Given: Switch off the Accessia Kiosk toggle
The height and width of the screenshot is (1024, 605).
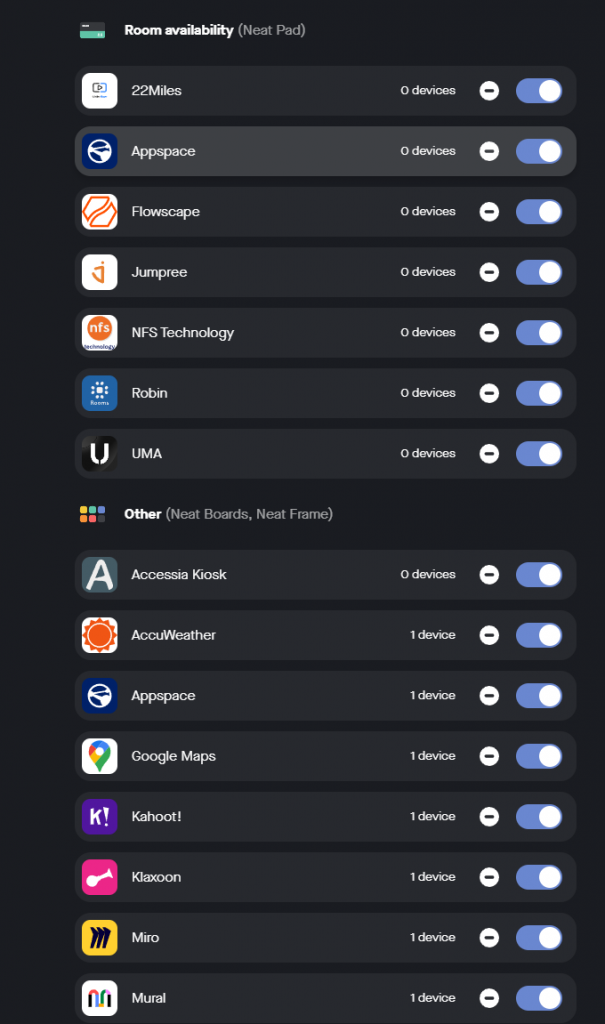Looking at the screenshot, I should tap(539, 574).
